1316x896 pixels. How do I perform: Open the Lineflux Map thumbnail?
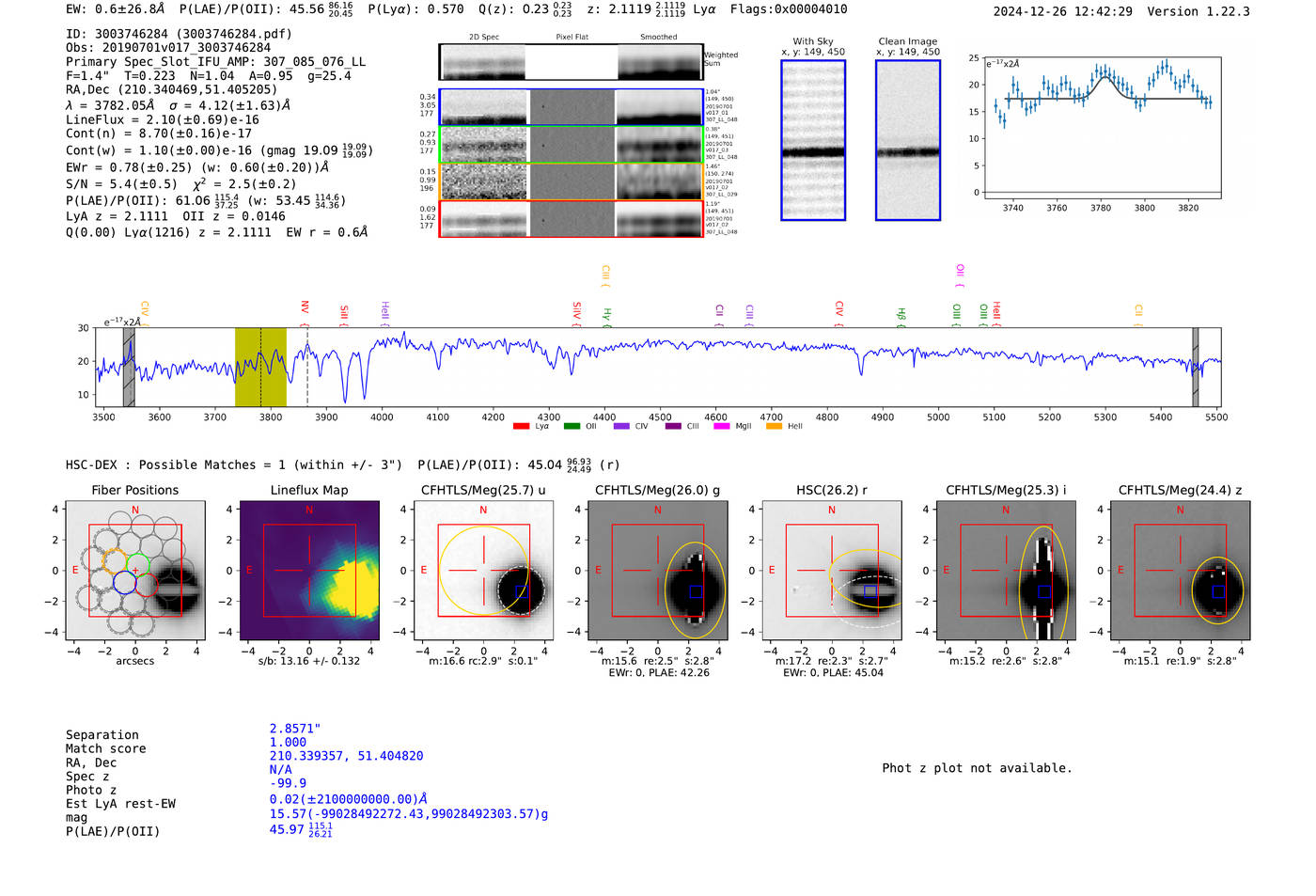309,570
